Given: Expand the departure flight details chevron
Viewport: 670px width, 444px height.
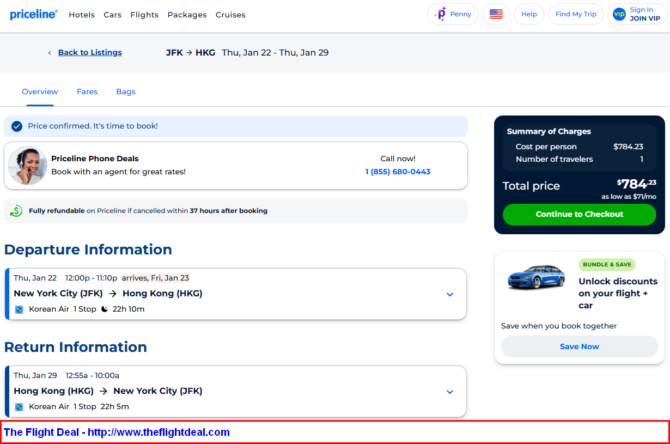Looking at the screenshot, I should [450, 294].
